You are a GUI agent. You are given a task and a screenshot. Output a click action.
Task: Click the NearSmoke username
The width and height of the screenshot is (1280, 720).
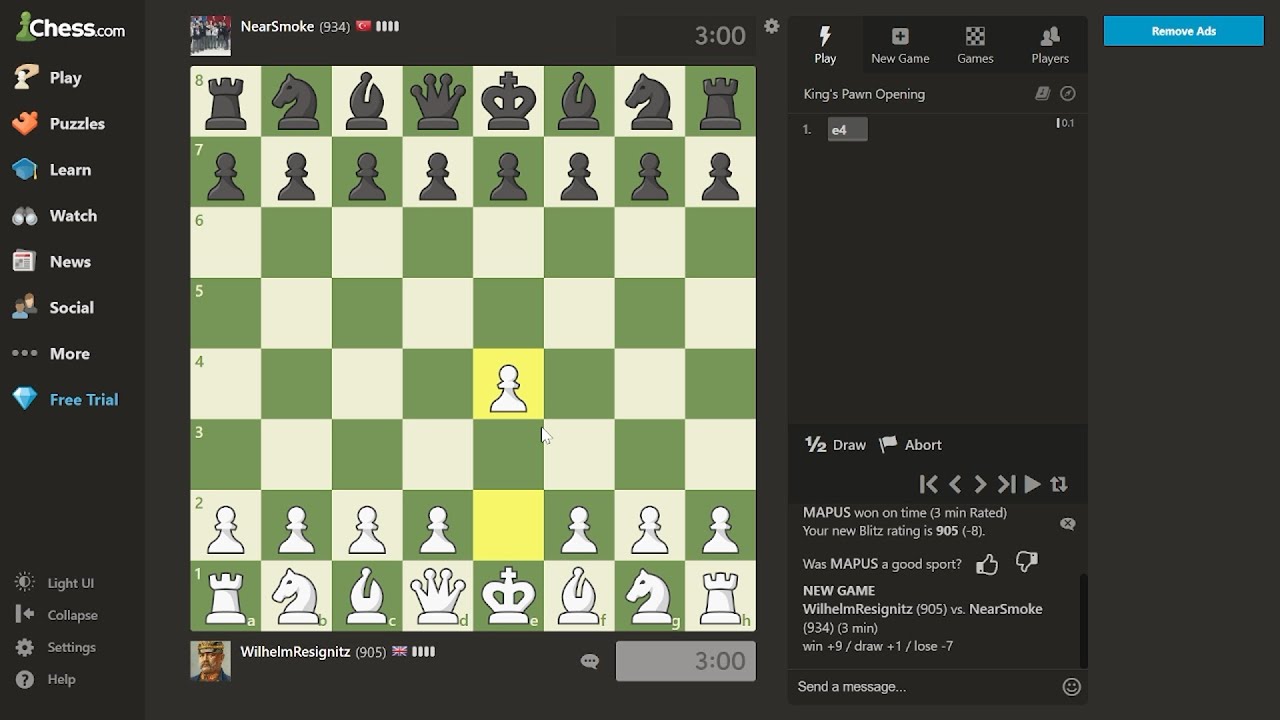click(277, 26)
